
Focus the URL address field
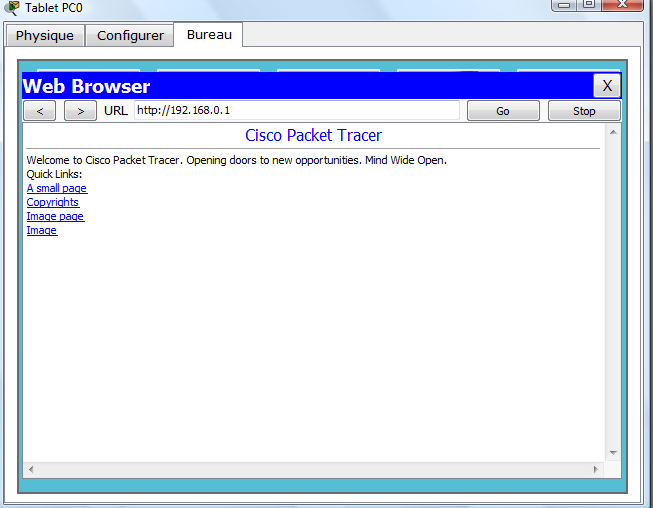pos(297,111)
